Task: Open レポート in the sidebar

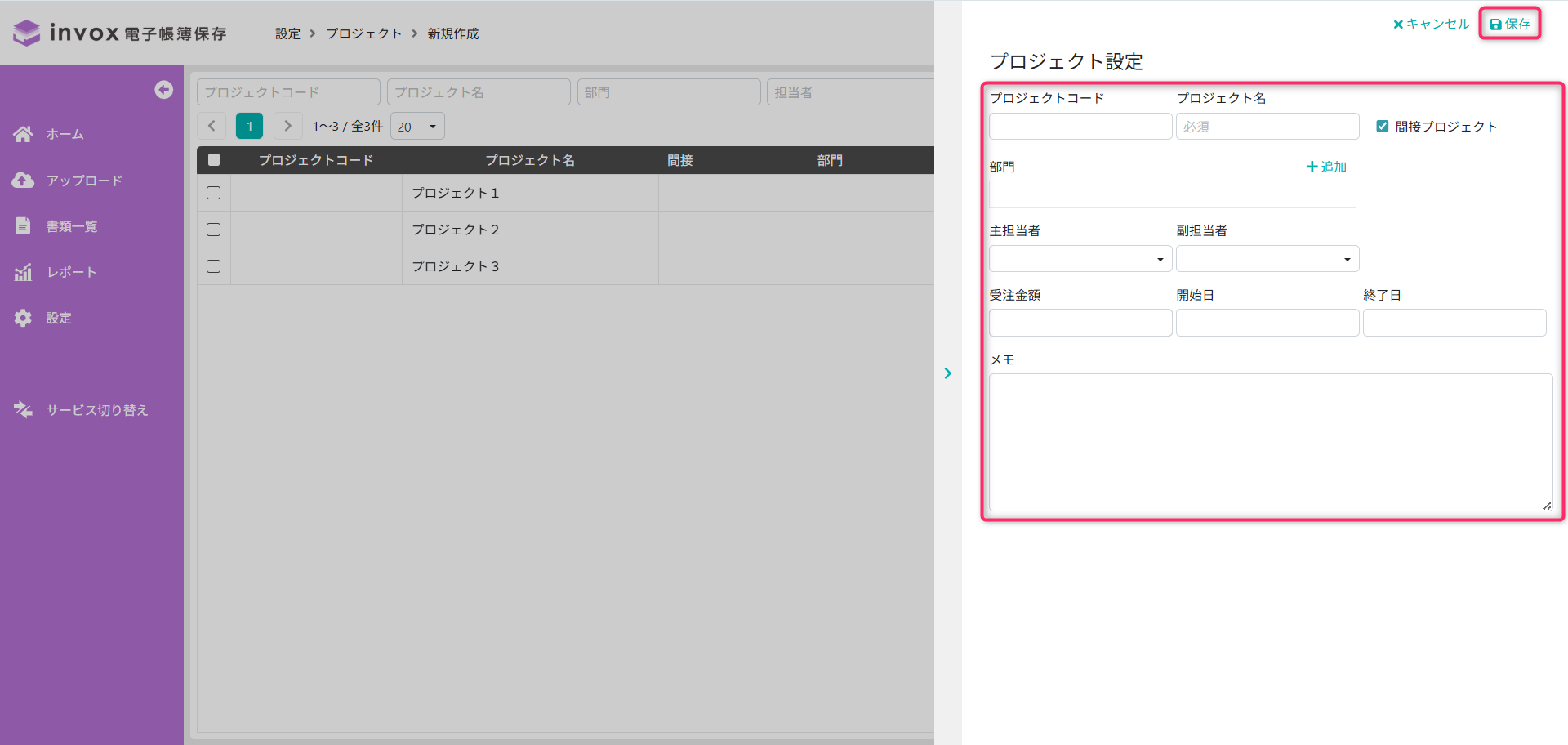Action: point(72,272)
